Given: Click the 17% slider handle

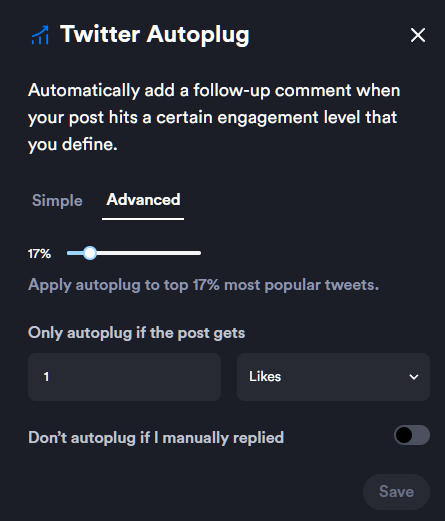Looking at the screenshot, I should pyautogui.click(x=90, y=253).
